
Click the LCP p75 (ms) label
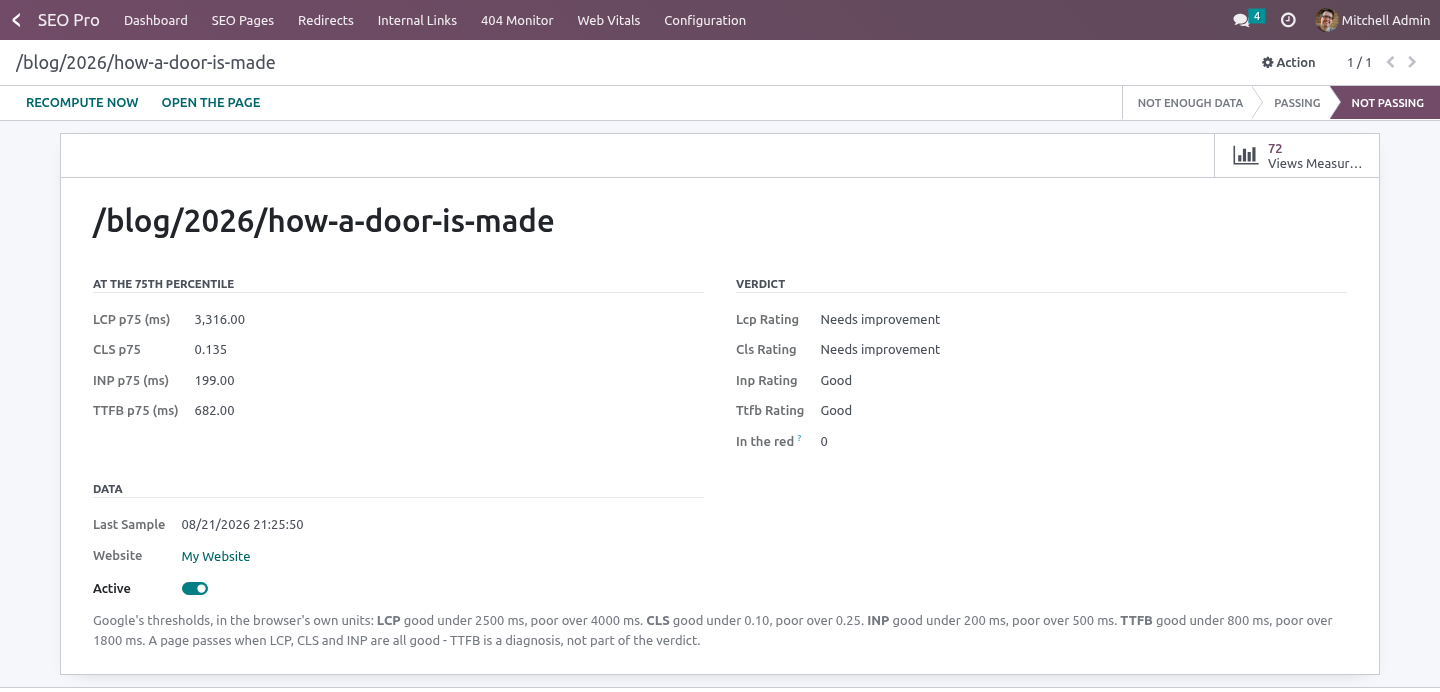pos(132,320)
